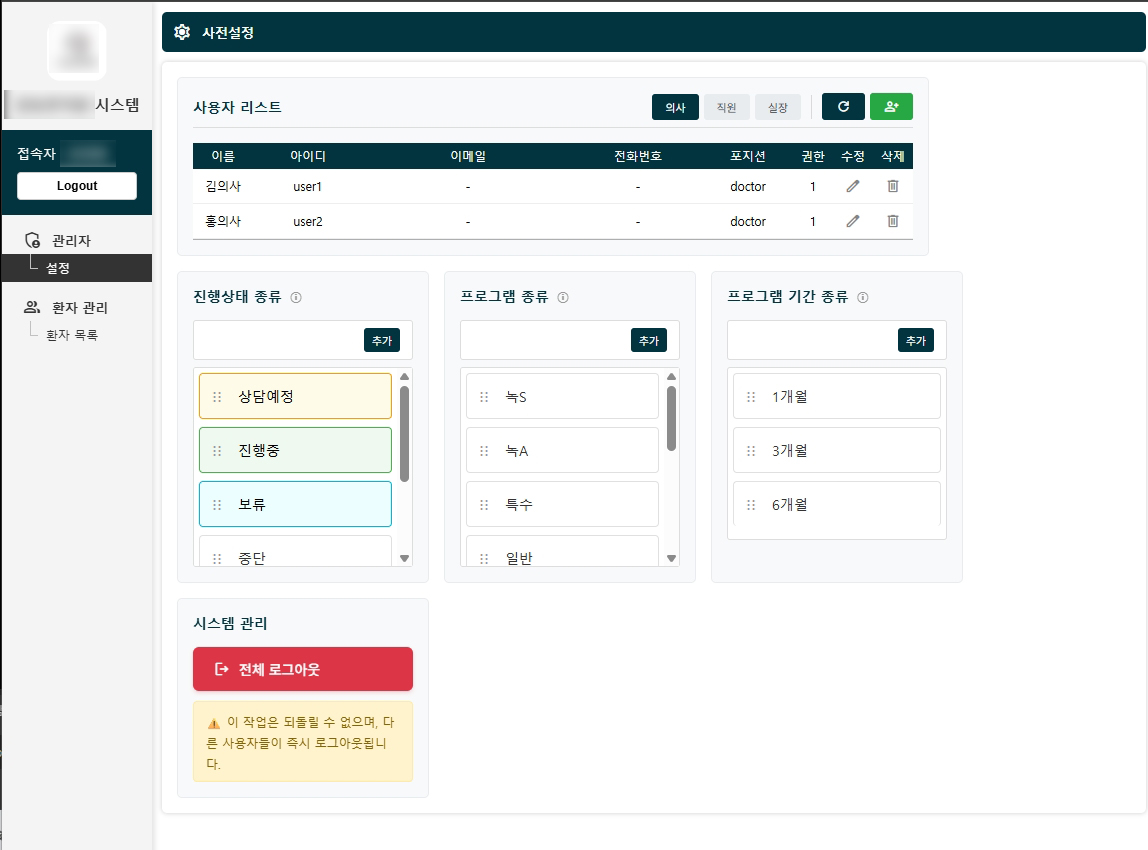Click the drag handle on 상담예정

click(218, 396)
